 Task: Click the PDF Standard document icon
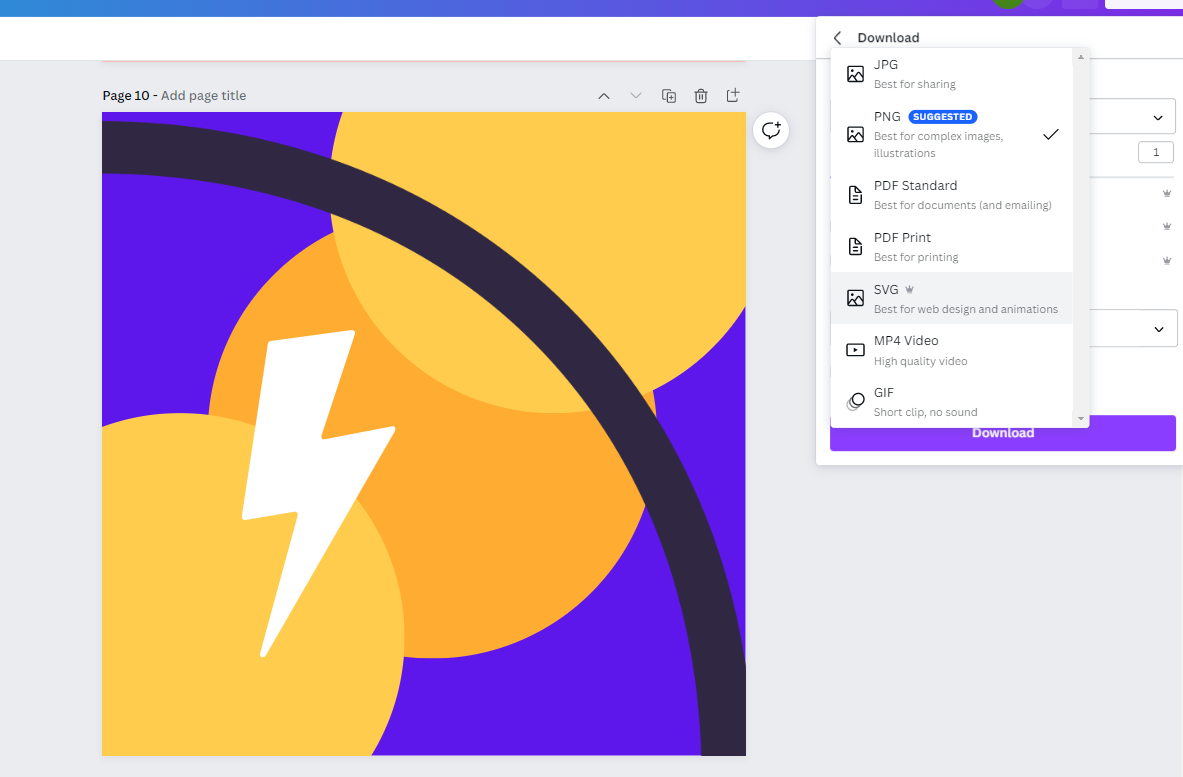click(856, 195)
